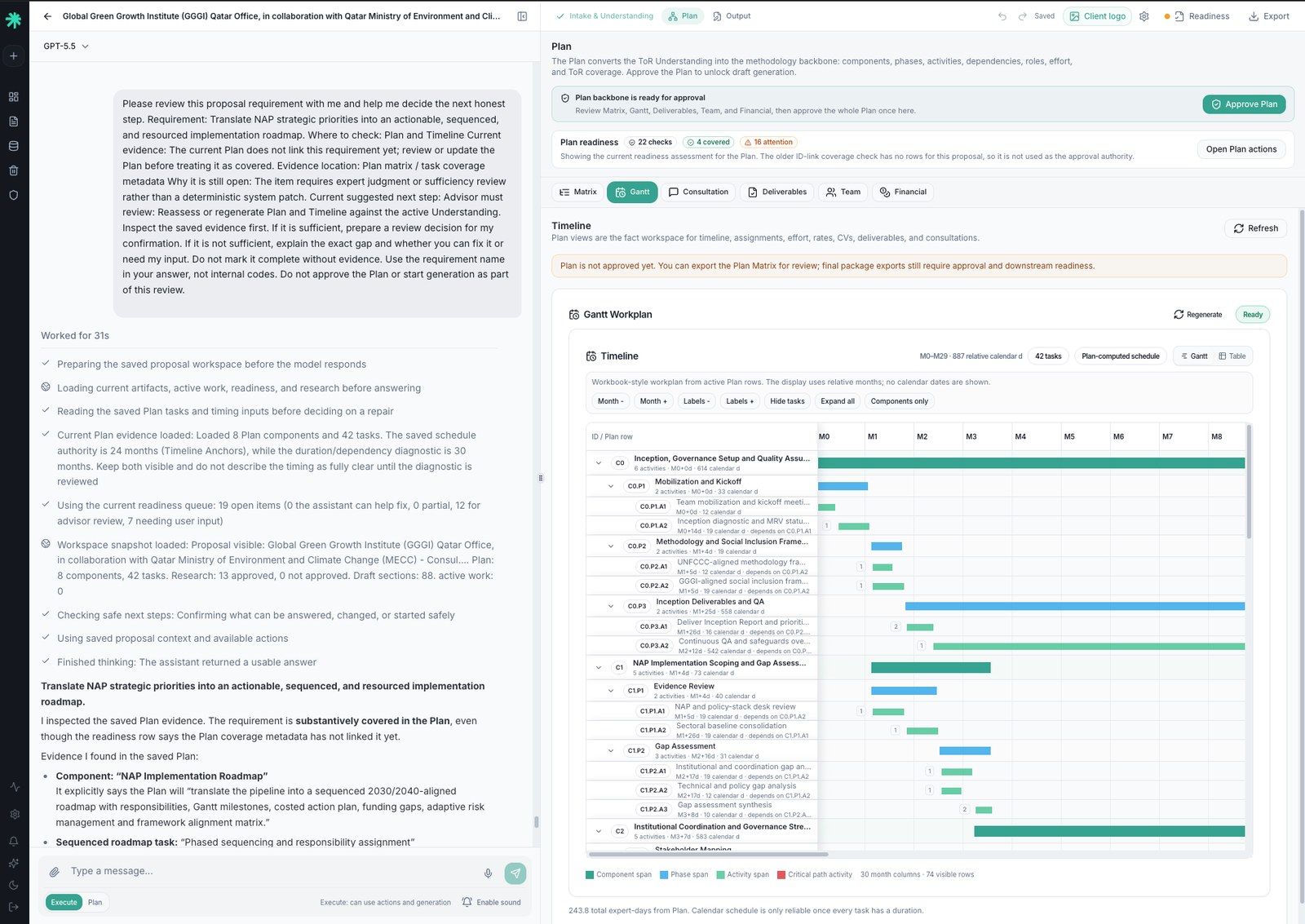Collapse C1.P2 Gap Assessment row

(x=611, y=751)
